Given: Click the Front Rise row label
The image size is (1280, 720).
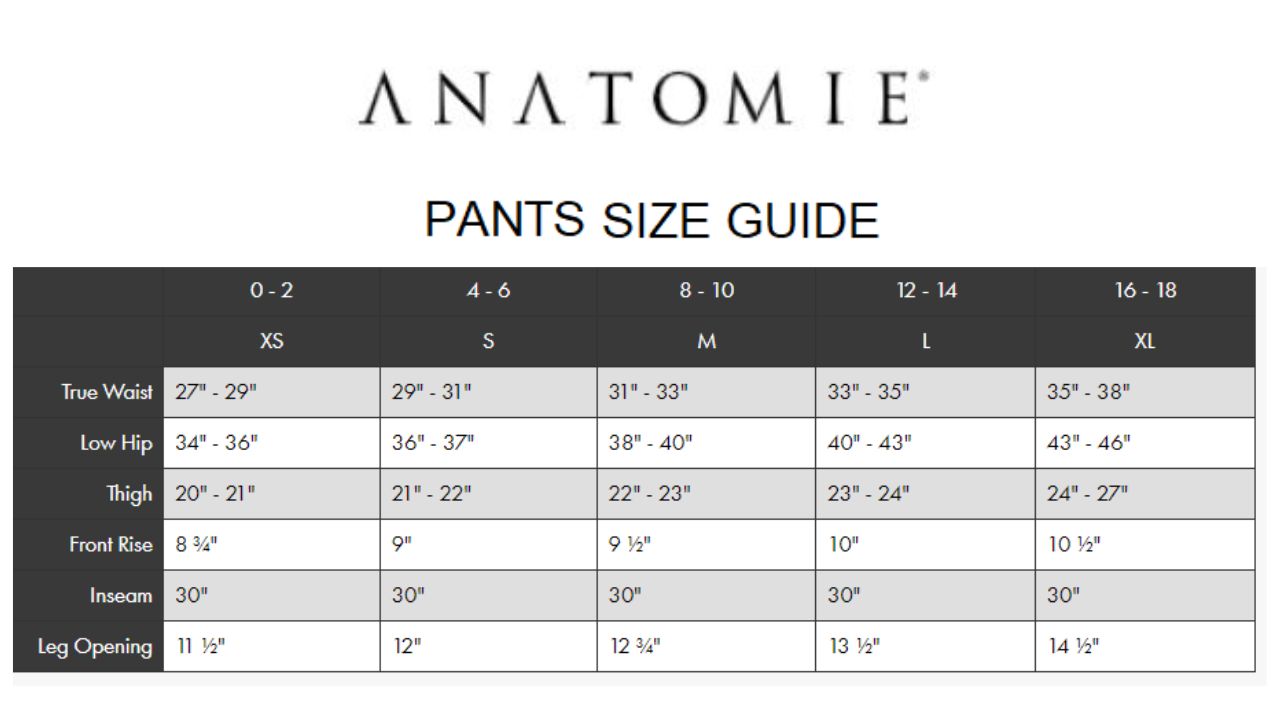Looking at the screenshot, I should 110,545.
